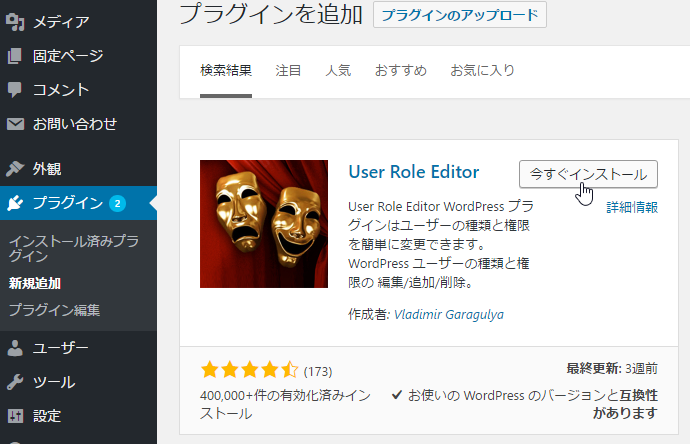Image resolution: width=690 pixels, height=444 pixels.
Task: Open the お気に入り tab
Action: pyautogui.click(x=482, y=71)
